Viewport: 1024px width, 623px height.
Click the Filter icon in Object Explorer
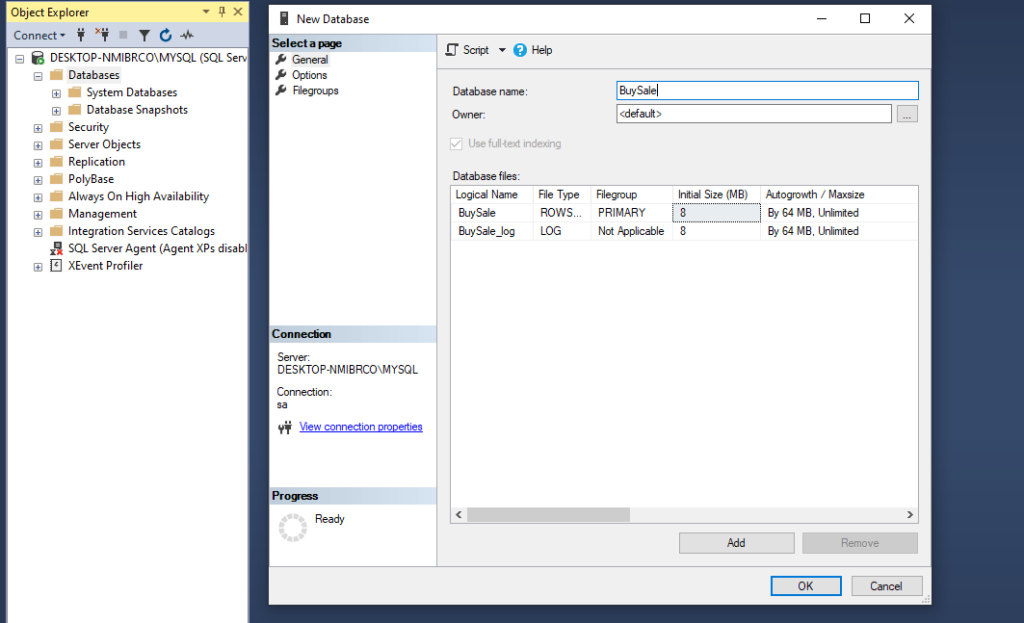[145, 35]
